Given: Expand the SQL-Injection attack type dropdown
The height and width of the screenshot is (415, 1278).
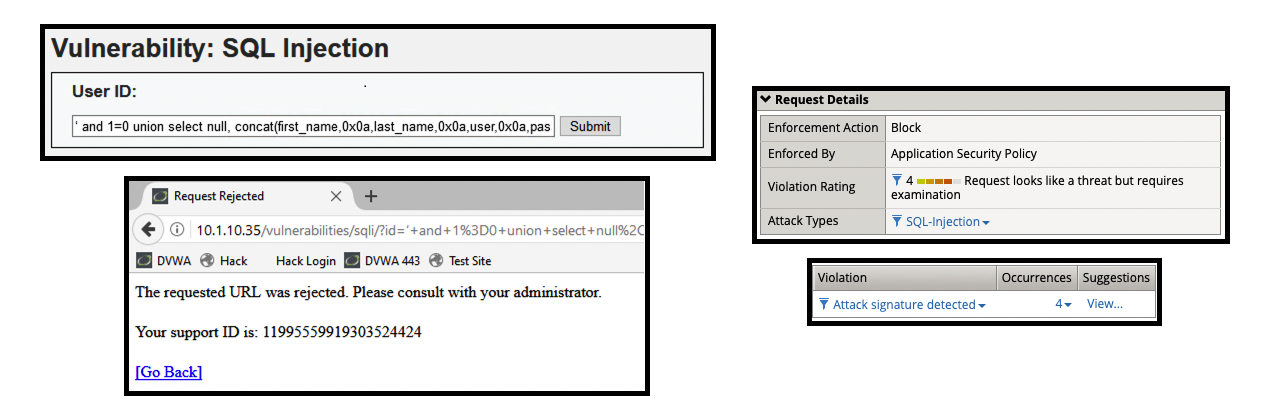Looking at the screenshot, I should pos(986,223).
